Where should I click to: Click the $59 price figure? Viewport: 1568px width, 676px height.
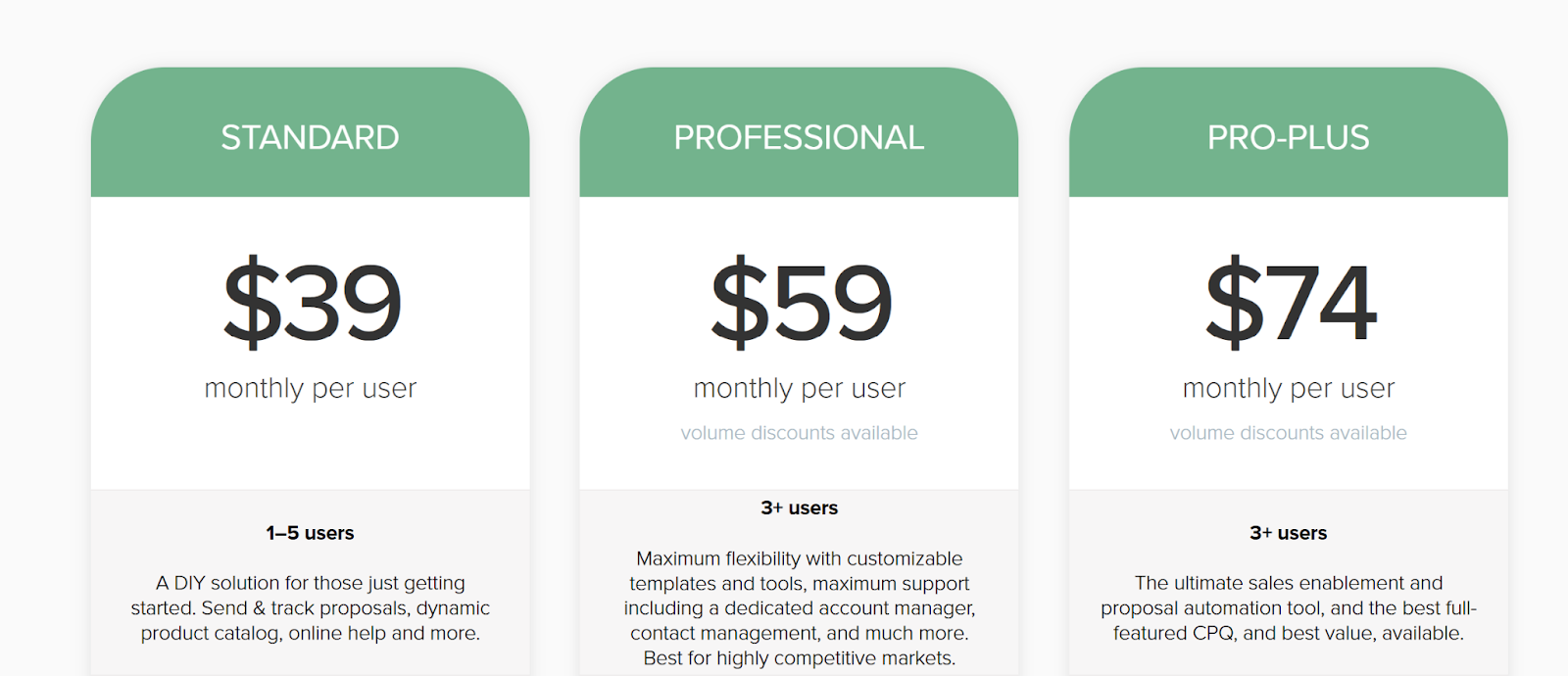(x=801, y=302)
